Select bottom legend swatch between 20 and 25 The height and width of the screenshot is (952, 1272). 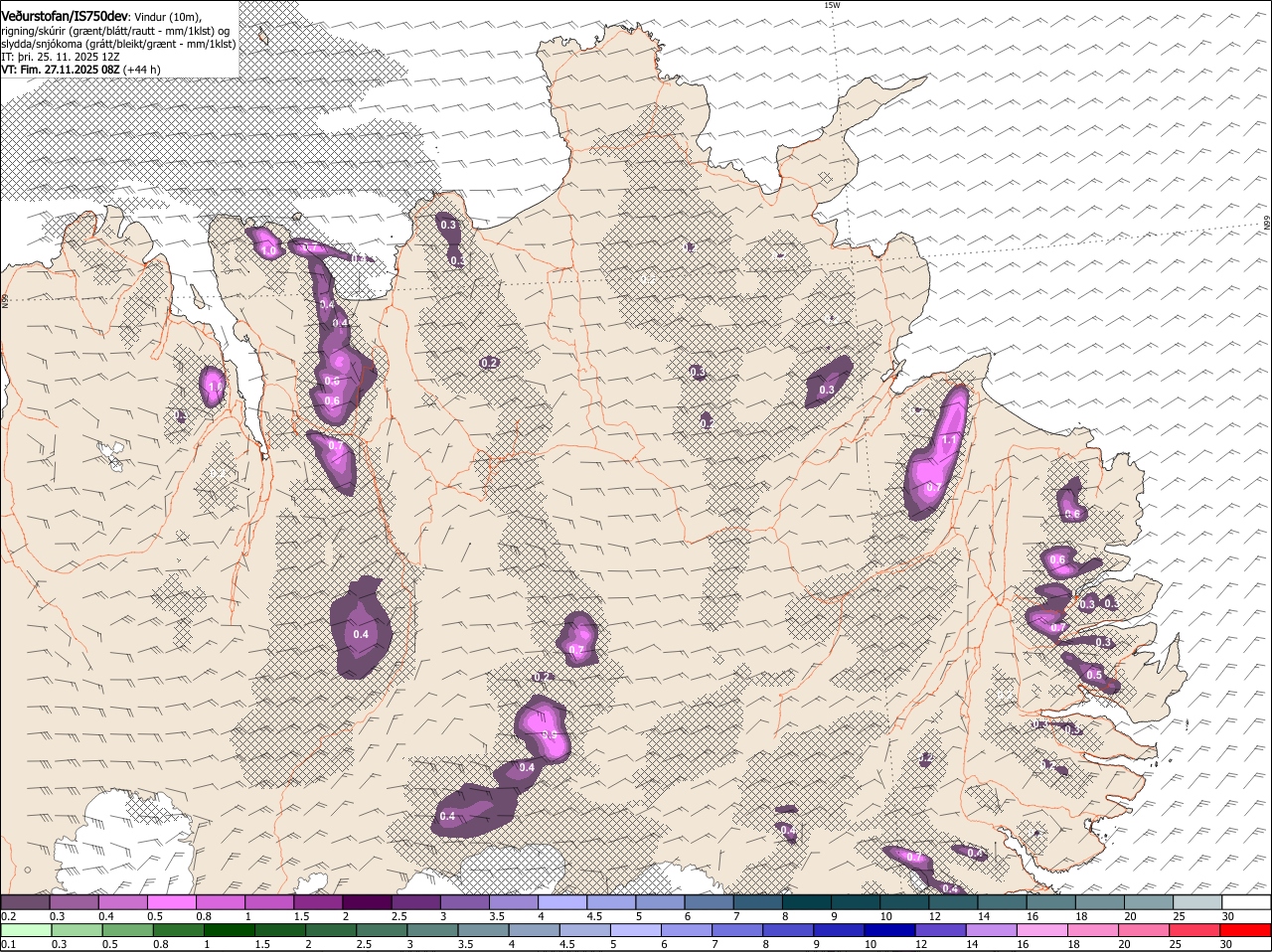click(1144, 930)
